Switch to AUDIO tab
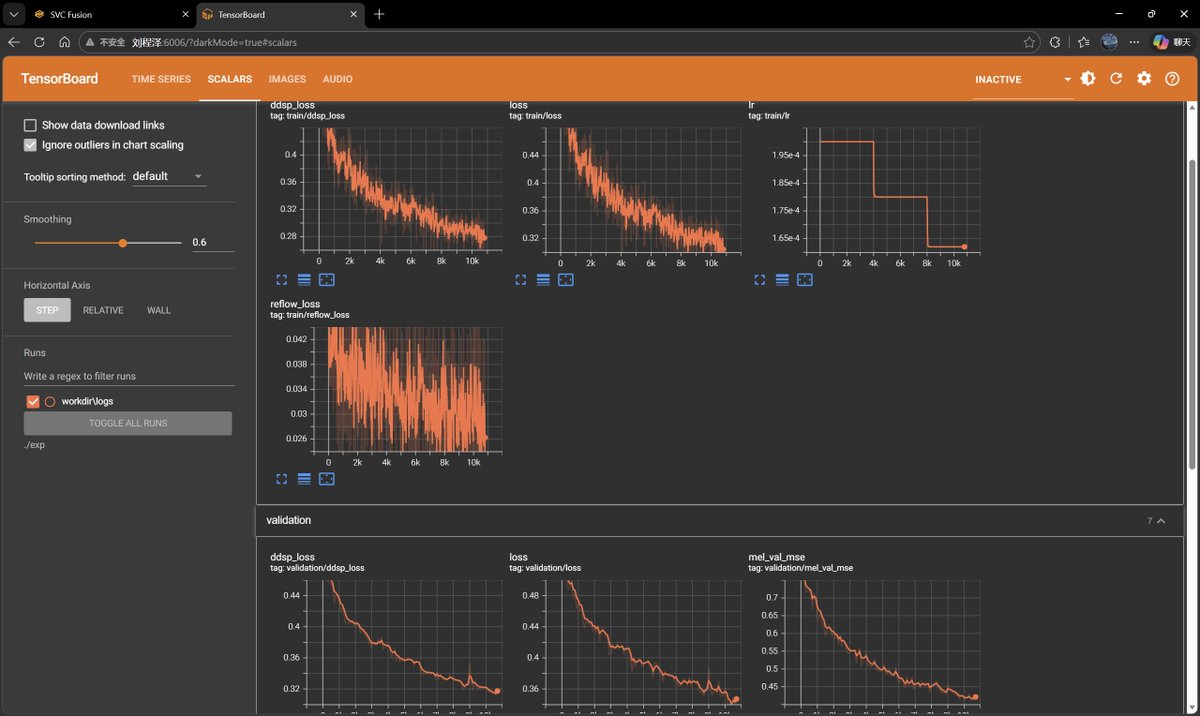The width and height of the screenshot is (1200, 716). coord(337,79)
